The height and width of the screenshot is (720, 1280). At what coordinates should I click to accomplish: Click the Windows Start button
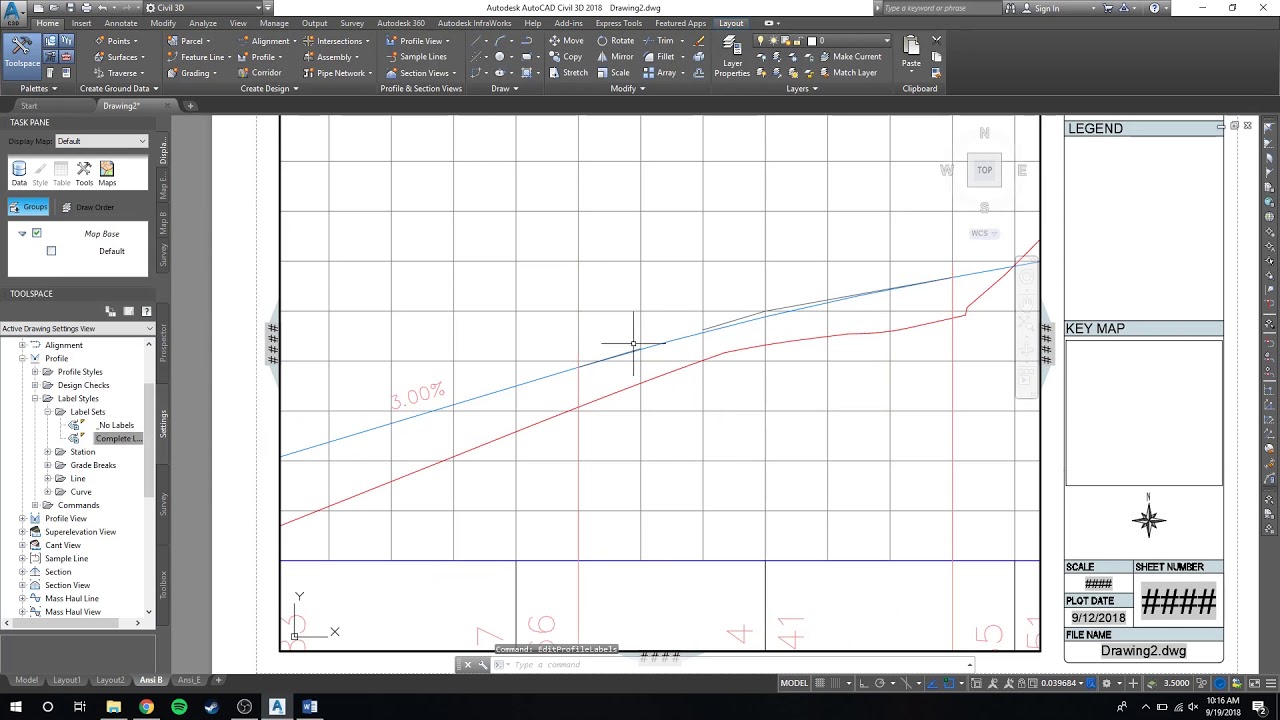15,707
